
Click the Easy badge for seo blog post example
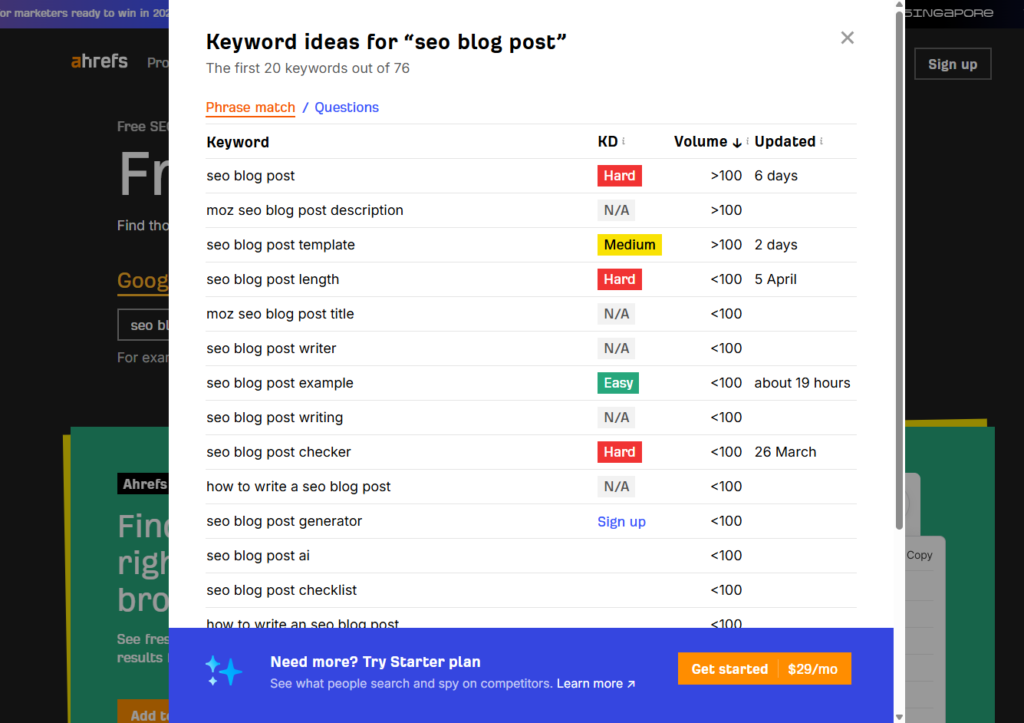(x=617, y=383)
